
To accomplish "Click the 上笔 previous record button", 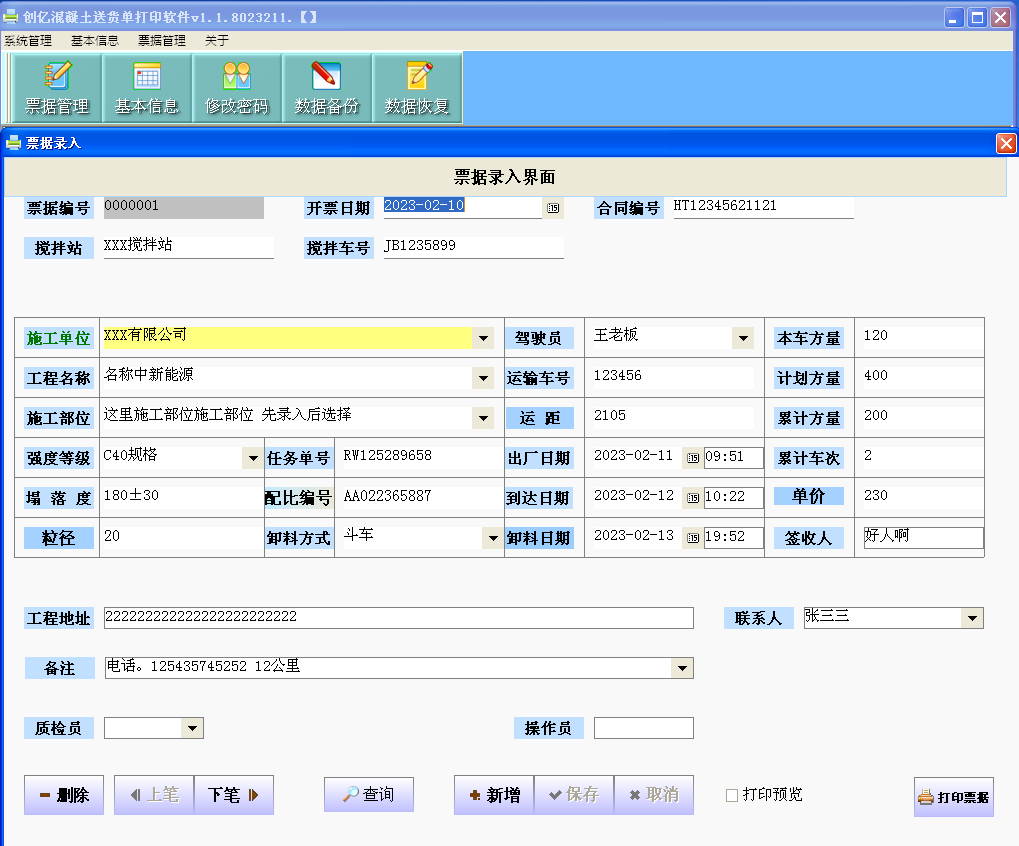I will [x=154, y=795].
